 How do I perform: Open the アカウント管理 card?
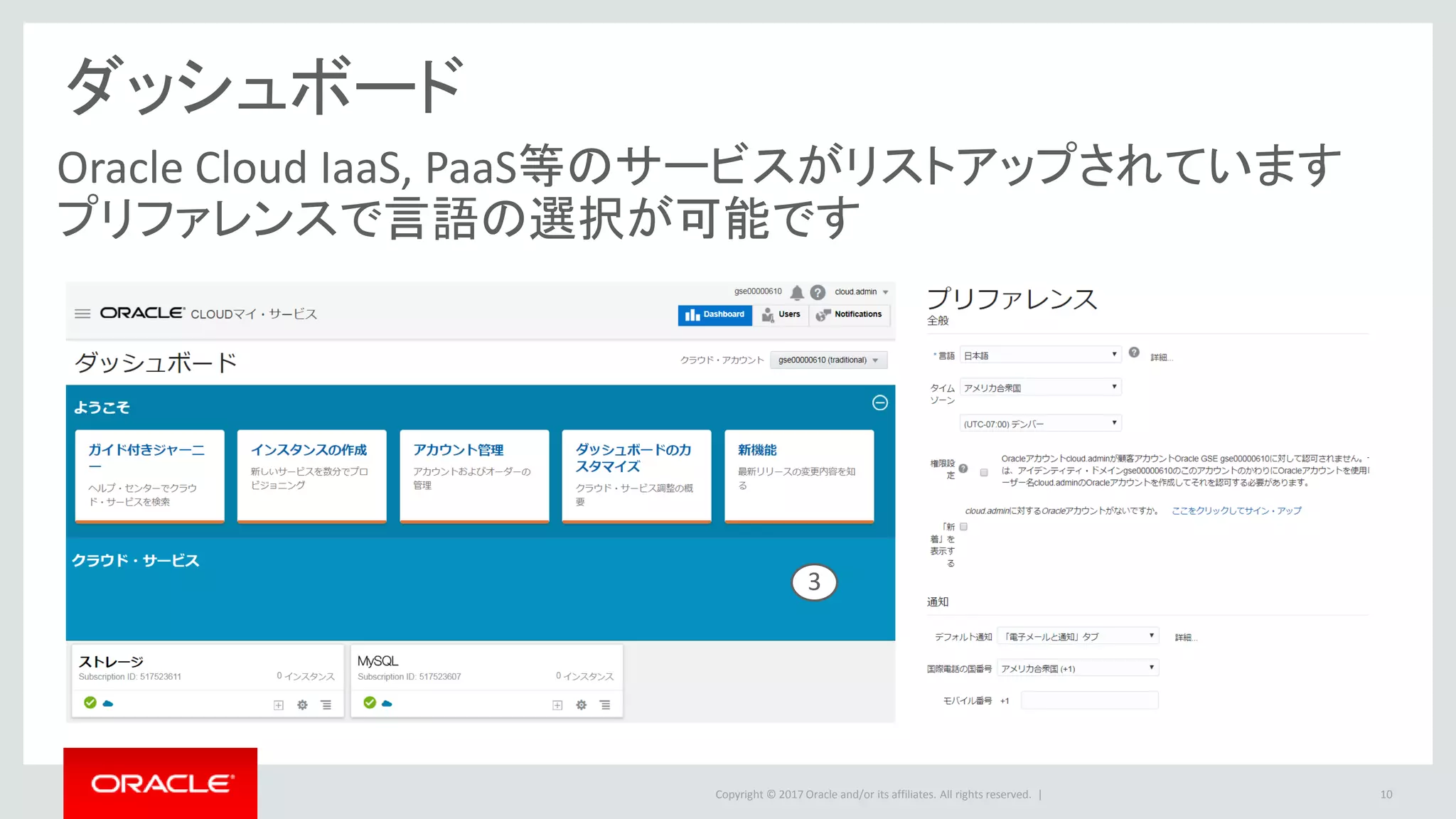point(474,476)
